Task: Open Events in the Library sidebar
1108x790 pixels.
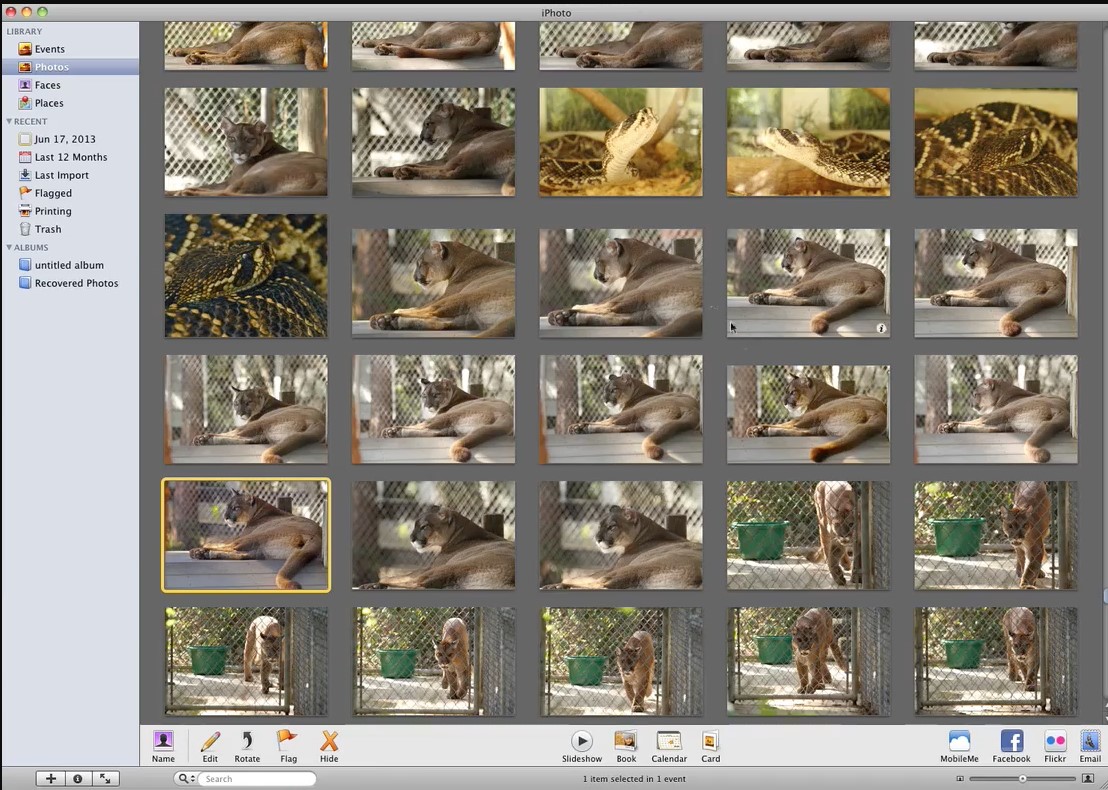Action: (x=49, y=49)
